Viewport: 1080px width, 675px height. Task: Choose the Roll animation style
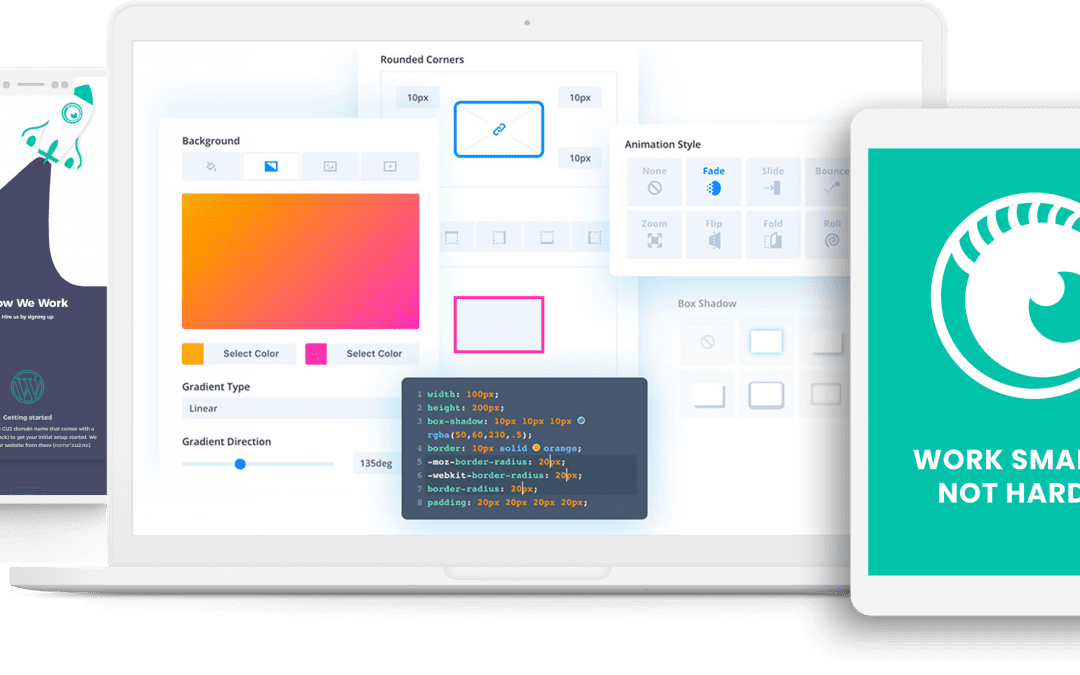click(829, 235)
